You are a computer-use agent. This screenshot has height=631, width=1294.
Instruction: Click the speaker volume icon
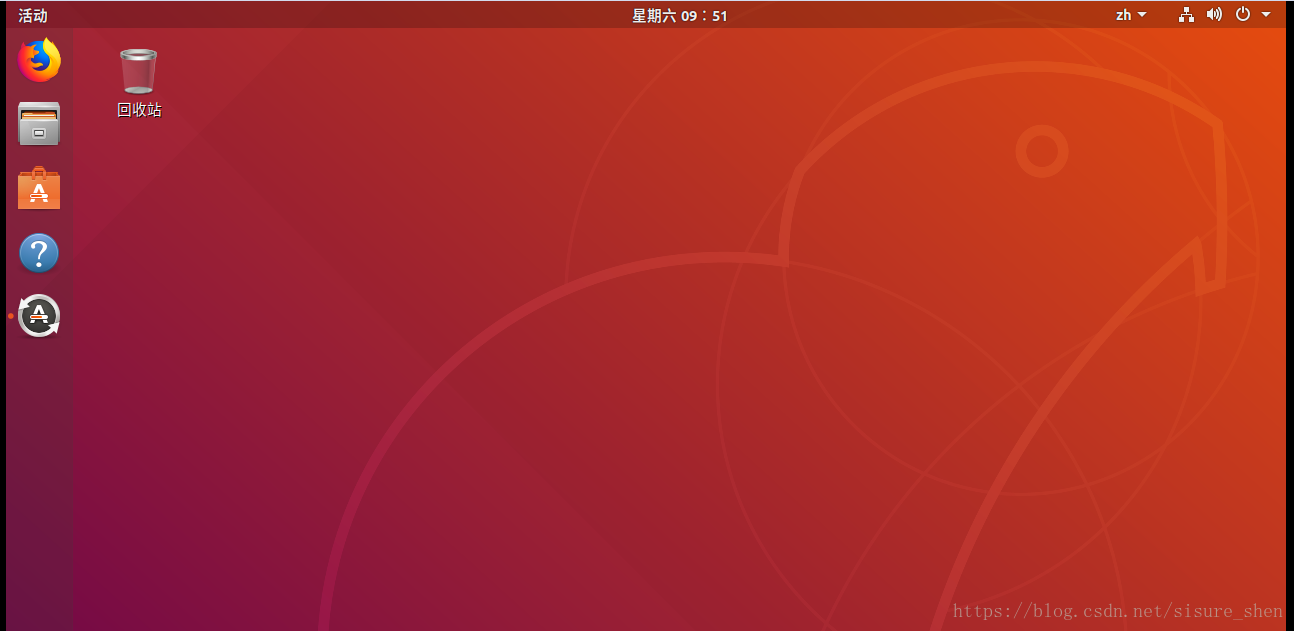tap(1214, 15)
